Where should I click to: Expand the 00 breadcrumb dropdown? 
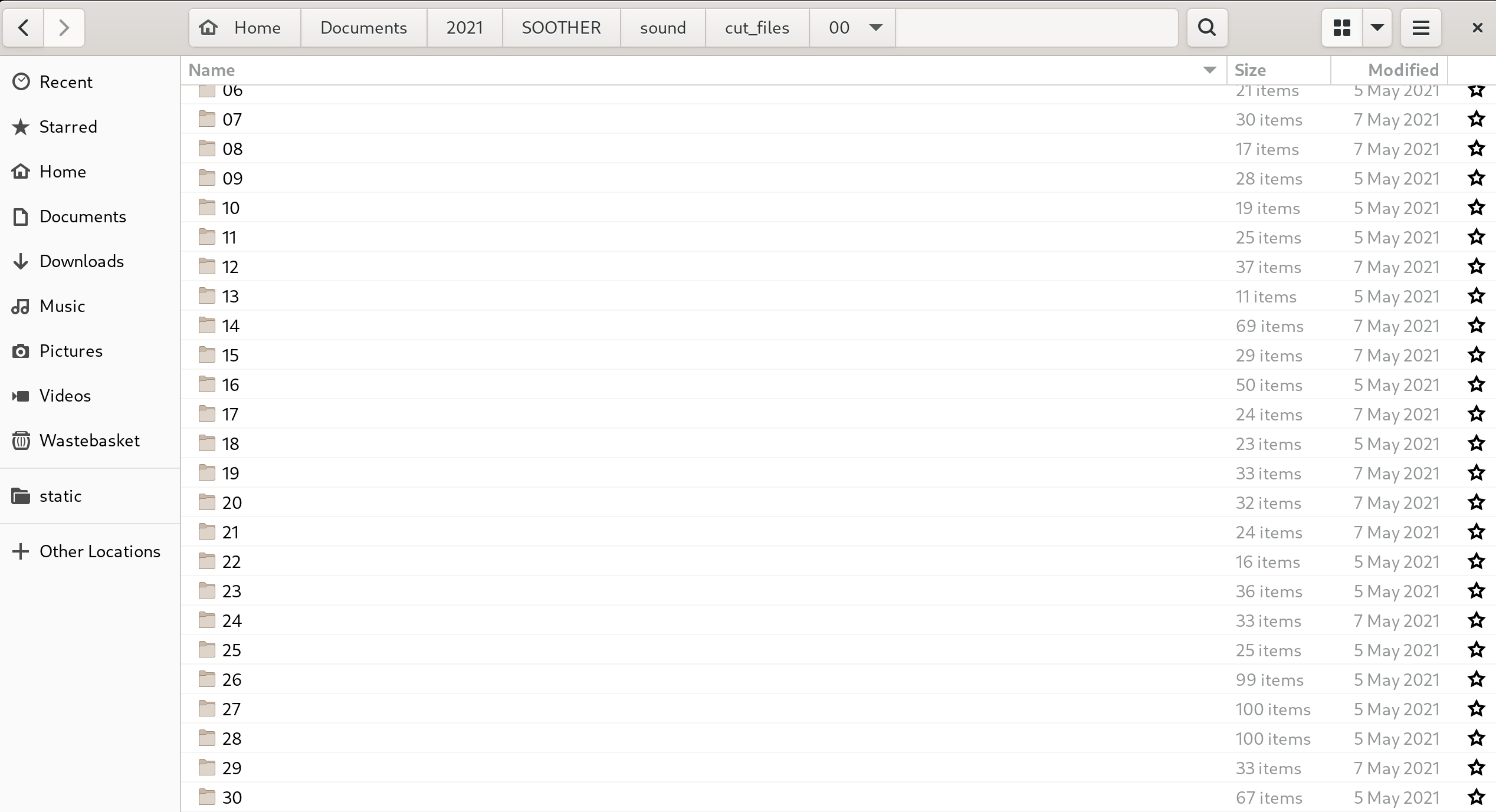point(875,28)
